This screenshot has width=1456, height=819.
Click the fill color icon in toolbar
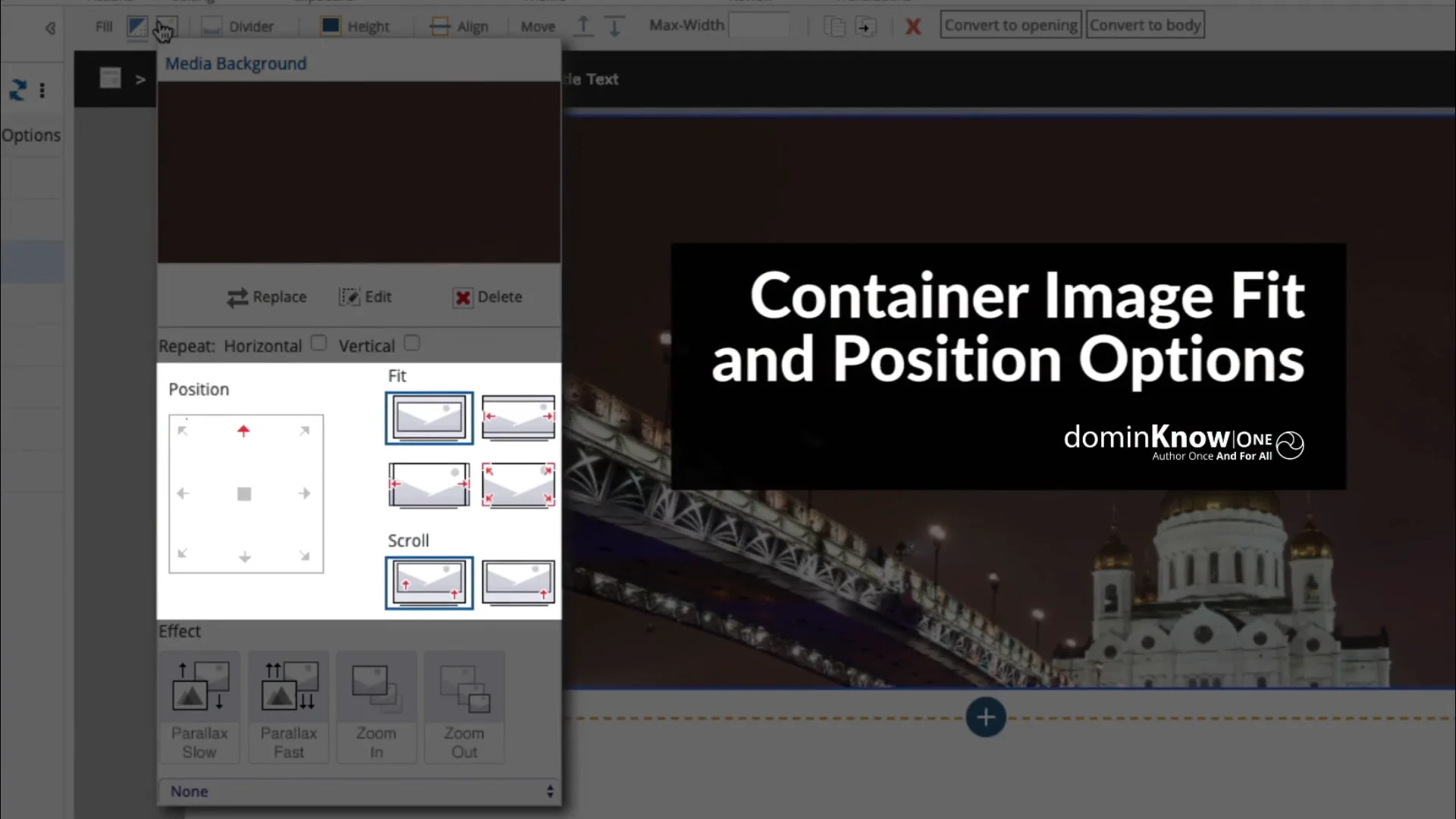pos(136,27)
